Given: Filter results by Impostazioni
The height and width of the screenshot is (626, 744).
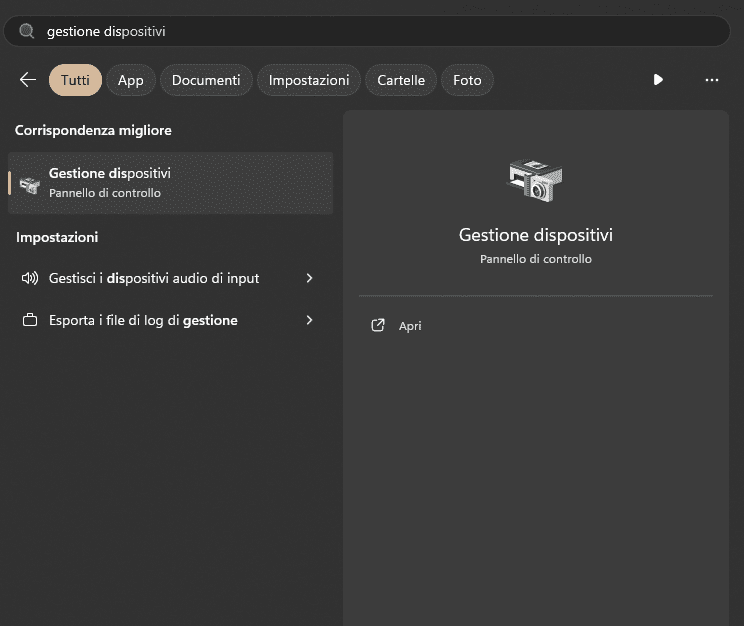Looking at the screenshot, I should pyautogui.click(x=309, y=80).
